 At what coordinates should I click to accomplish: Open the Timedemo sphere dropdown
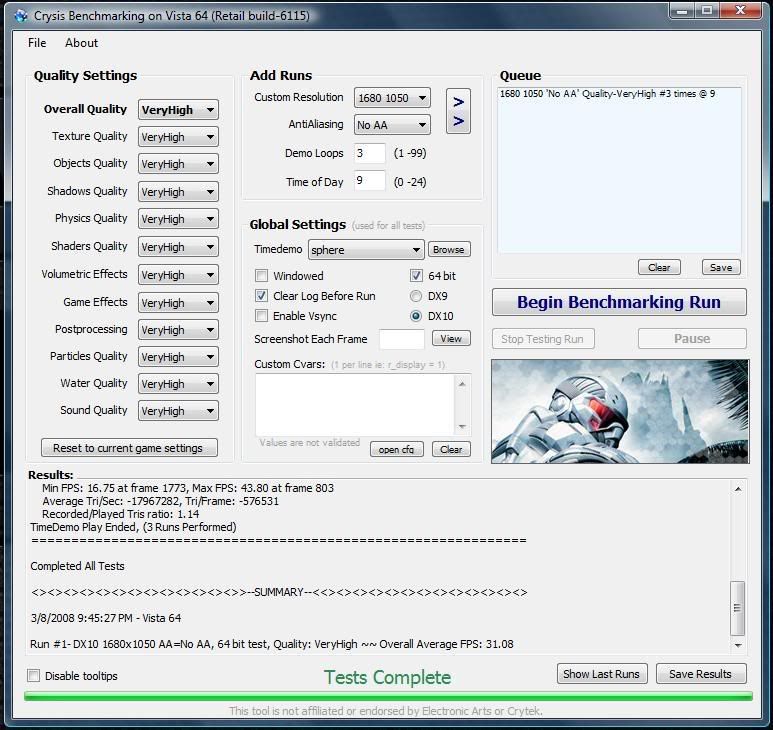pyautogui.click(x=366, y=249)
